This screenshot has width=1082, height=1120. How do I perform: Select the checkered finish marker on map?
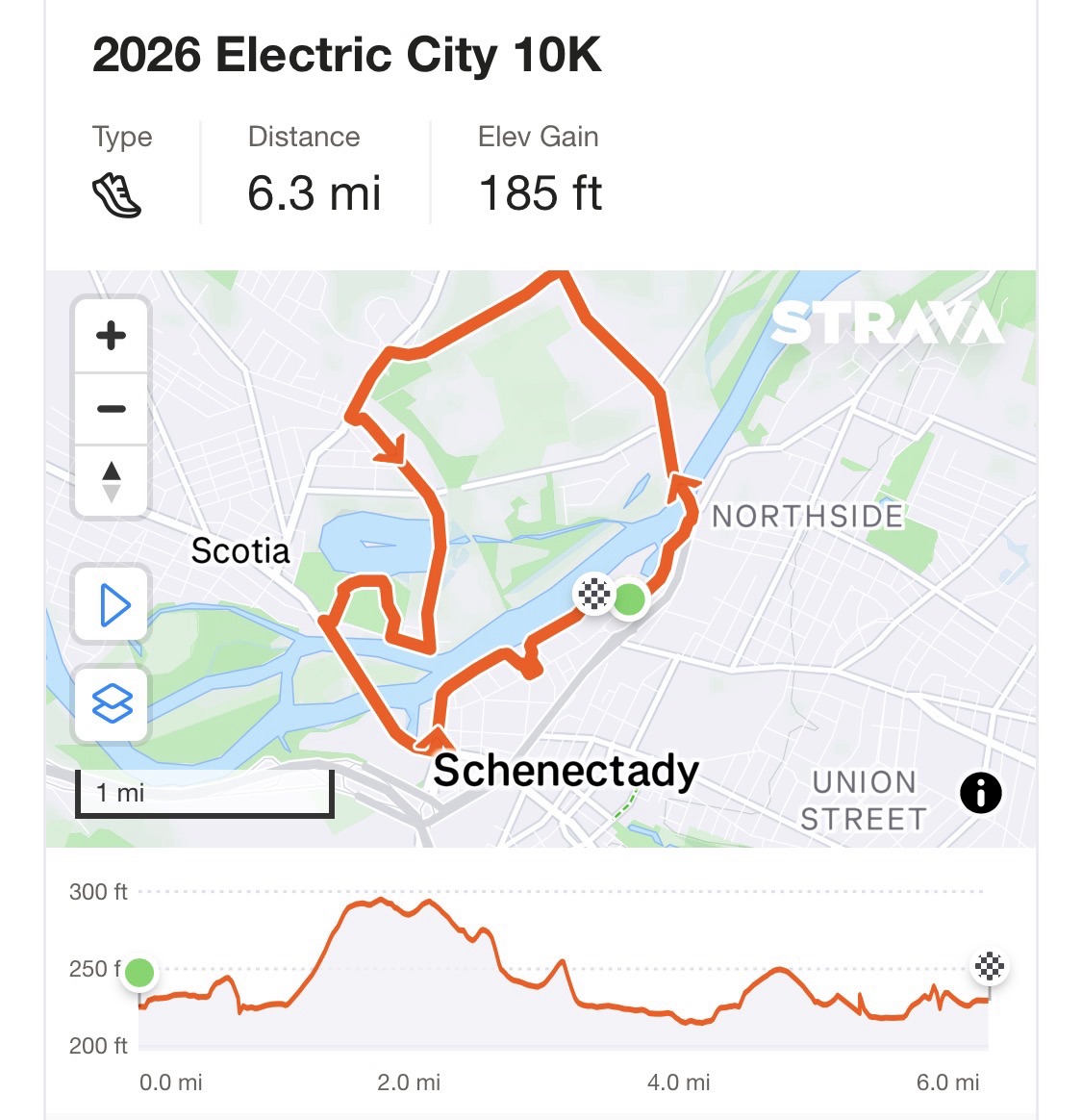pos(593,595)
